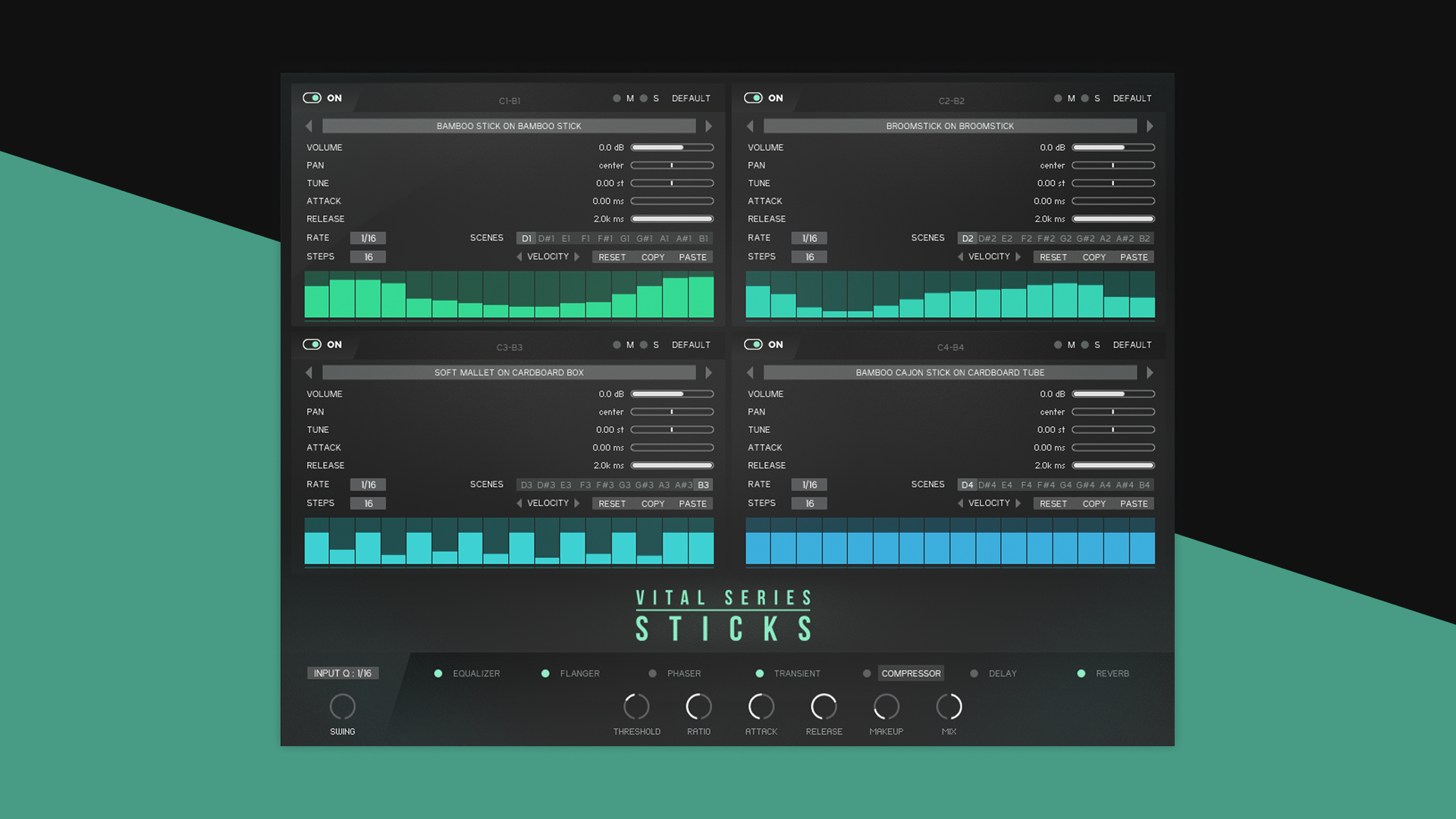Image resolution: width=1456 pixels, height=819 pixels.
Task: Open the Compressor effect tab
Action: pyautogui.click(x=910, y=673)
